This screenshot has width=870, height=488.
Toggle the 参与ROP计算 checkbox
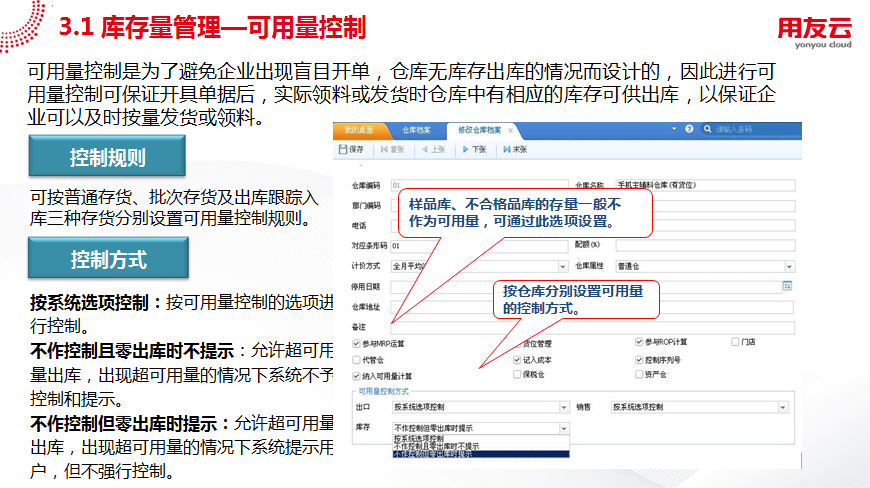point(639,342)
